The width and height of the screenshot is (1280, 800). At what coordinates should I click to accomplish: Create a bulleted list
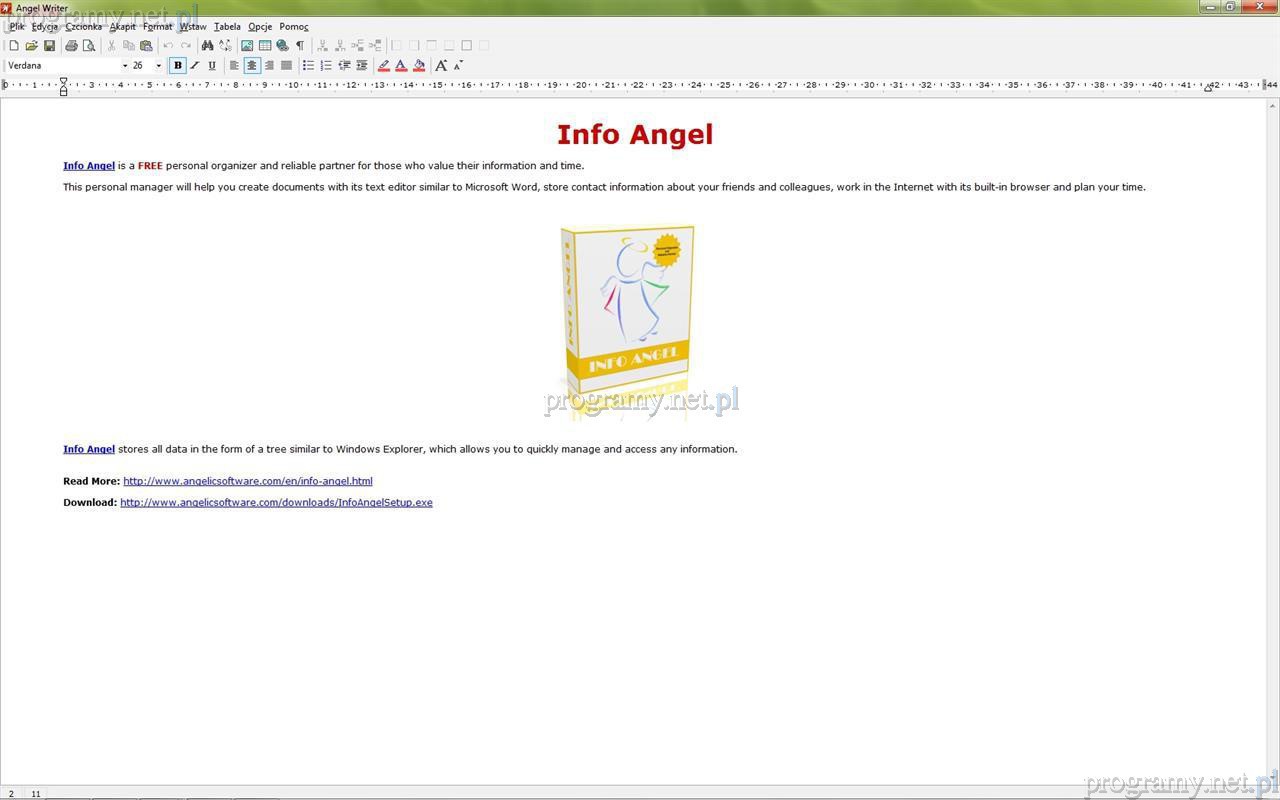[x=308, y=66]
